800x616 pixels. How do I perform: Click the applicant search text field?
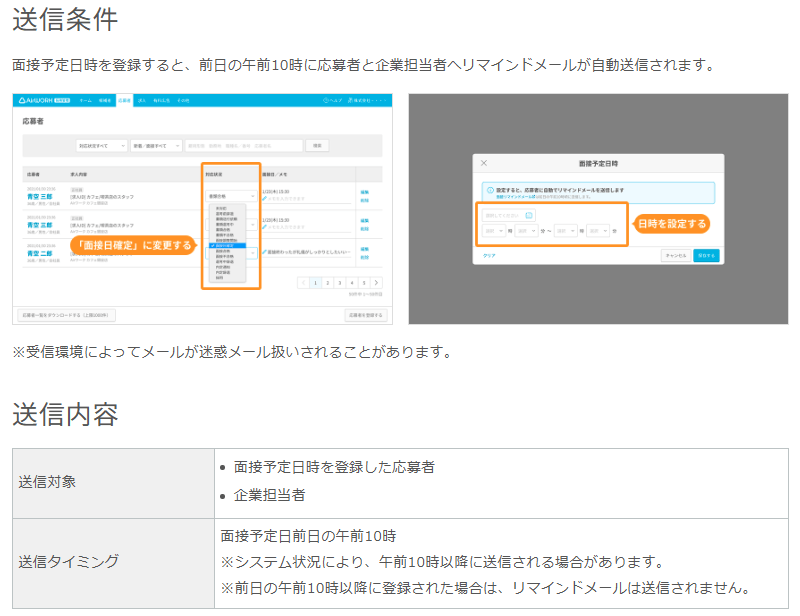[244, 146]
